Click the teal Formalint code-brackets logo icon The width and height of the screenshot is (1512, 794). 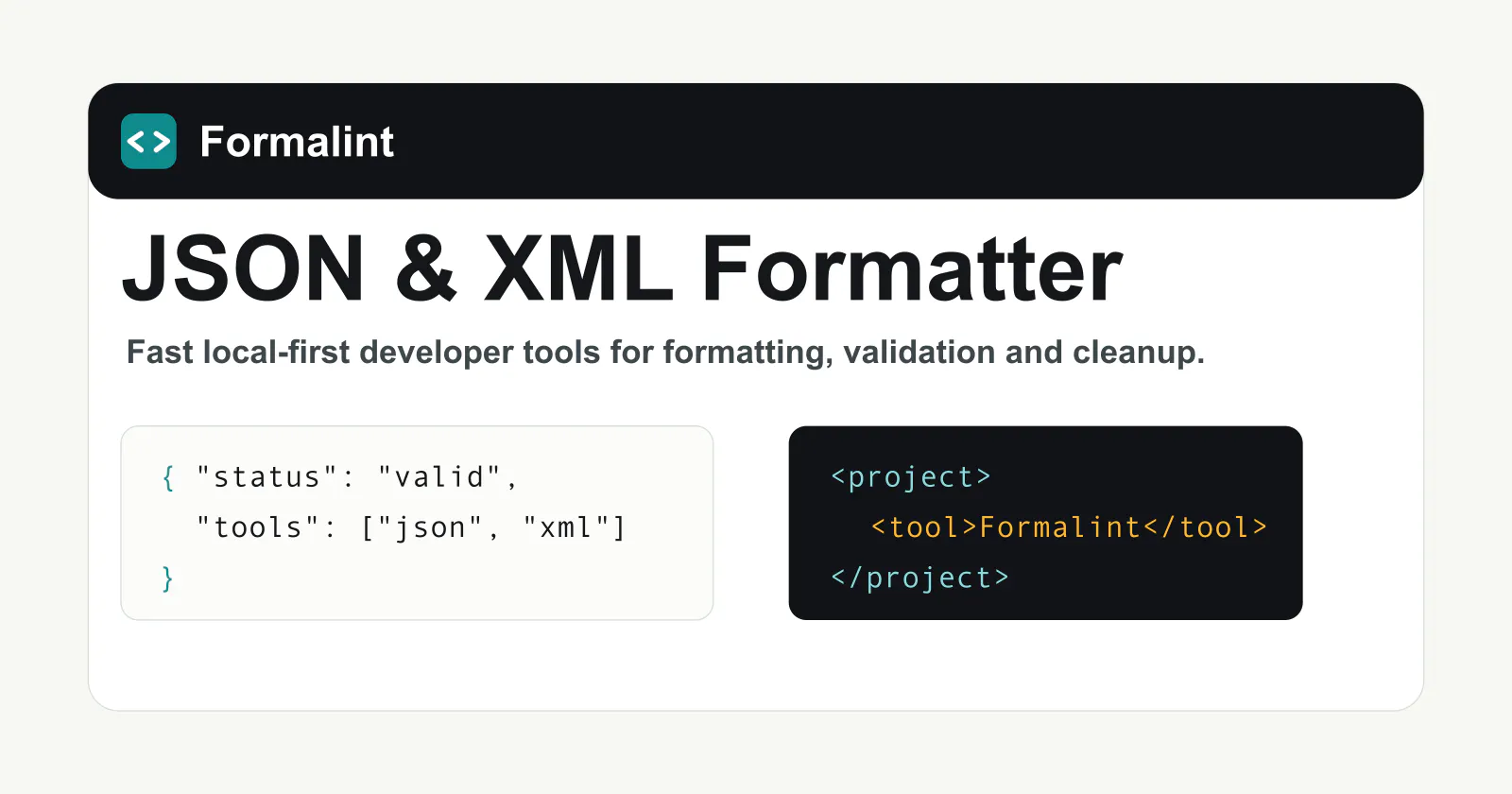click(x=148, y=141)
